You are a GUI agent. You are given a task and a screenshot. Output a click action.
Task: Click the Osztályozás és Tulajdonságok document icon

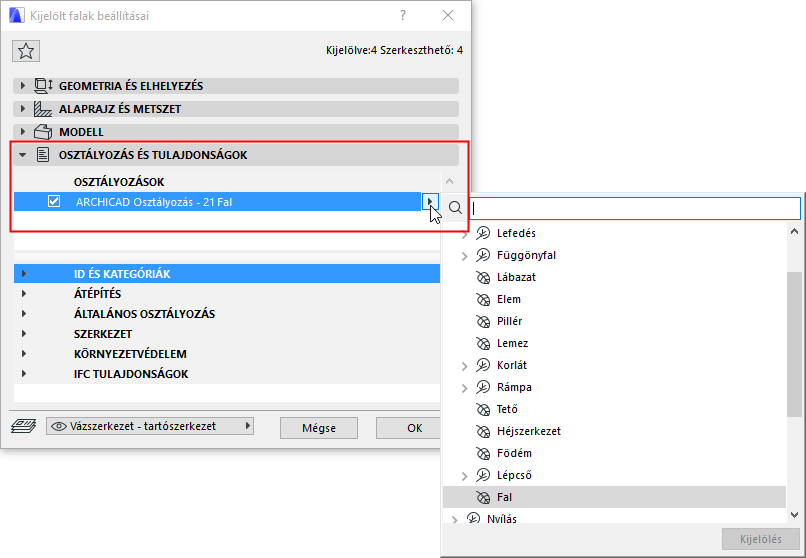pyautogui.click(x=43, y=155)
